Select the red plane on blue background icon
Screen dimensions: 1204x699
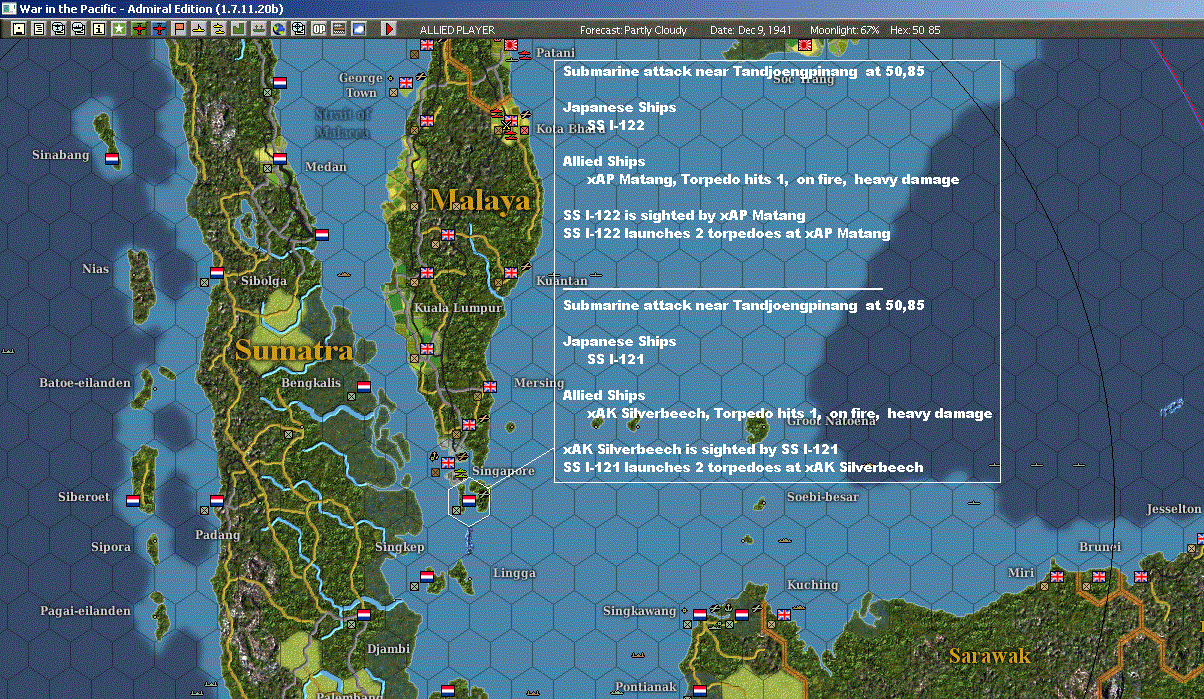point(159,29)
